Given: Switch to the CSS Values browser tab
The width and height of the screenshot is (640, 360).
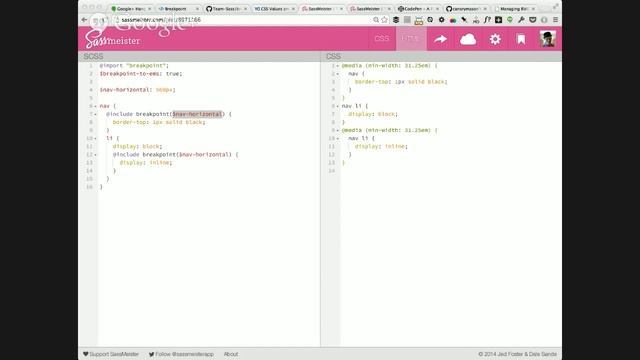Looking at the screenshot, I should coord(274,9).
